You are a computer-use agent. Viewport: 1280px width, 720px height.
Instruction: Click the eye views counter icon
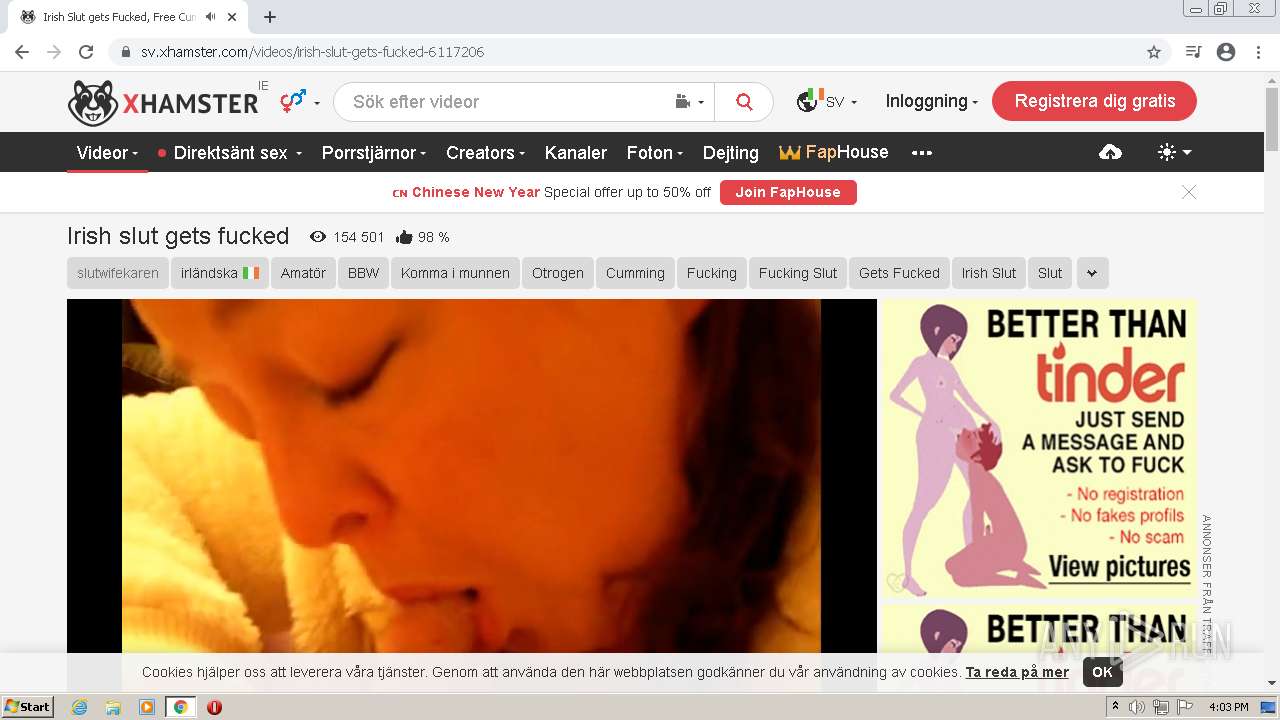318,237
